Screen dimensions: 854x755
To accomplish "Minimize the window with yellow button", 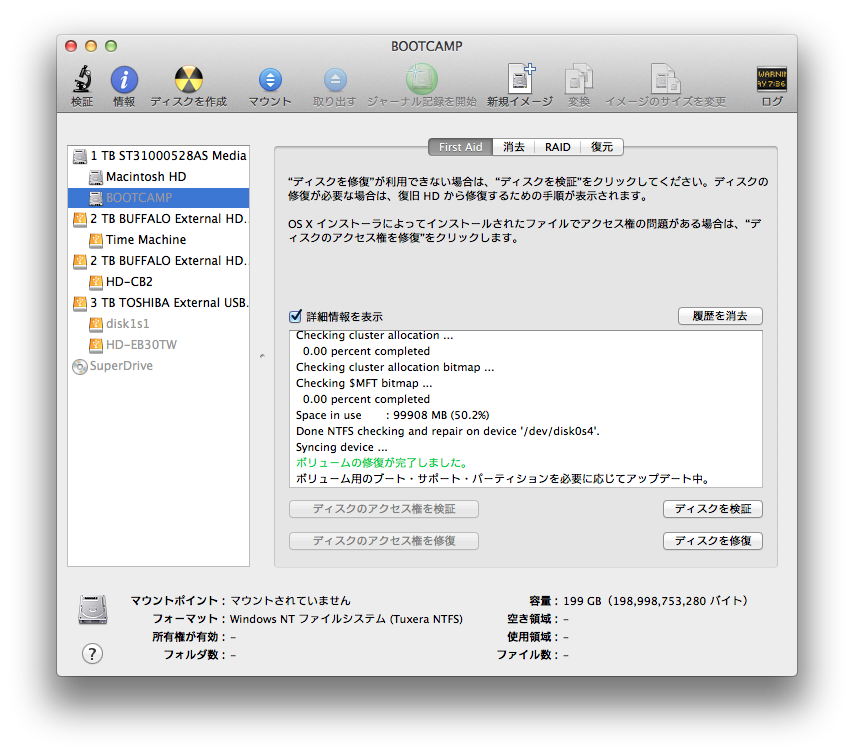I will point(91,46).
